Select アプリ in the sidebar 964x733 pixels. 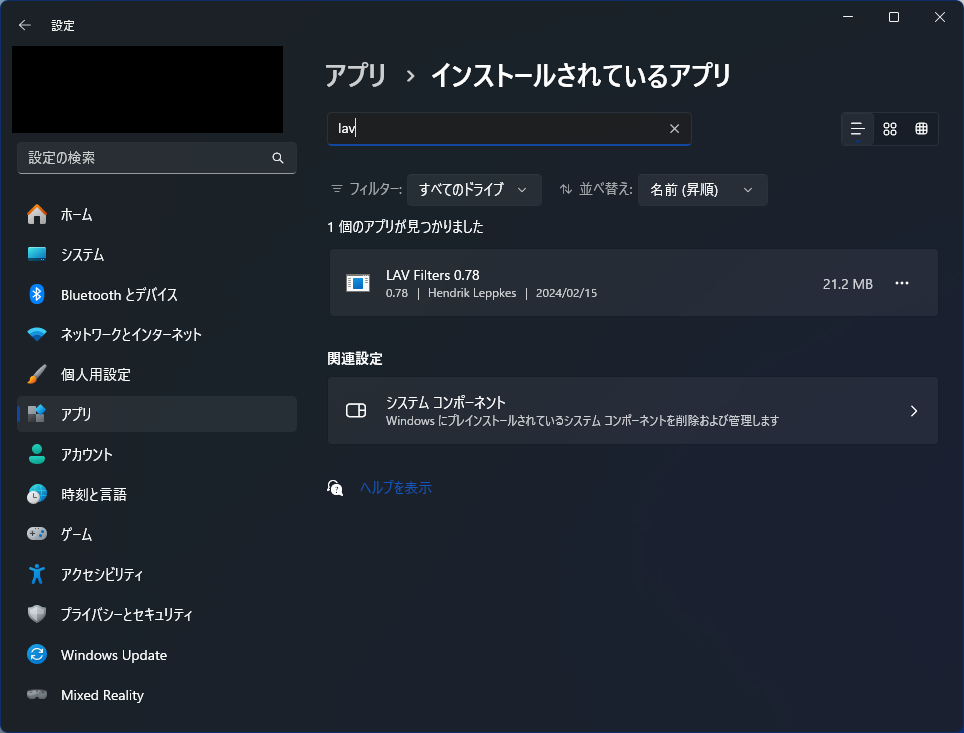tap(157, 414)
